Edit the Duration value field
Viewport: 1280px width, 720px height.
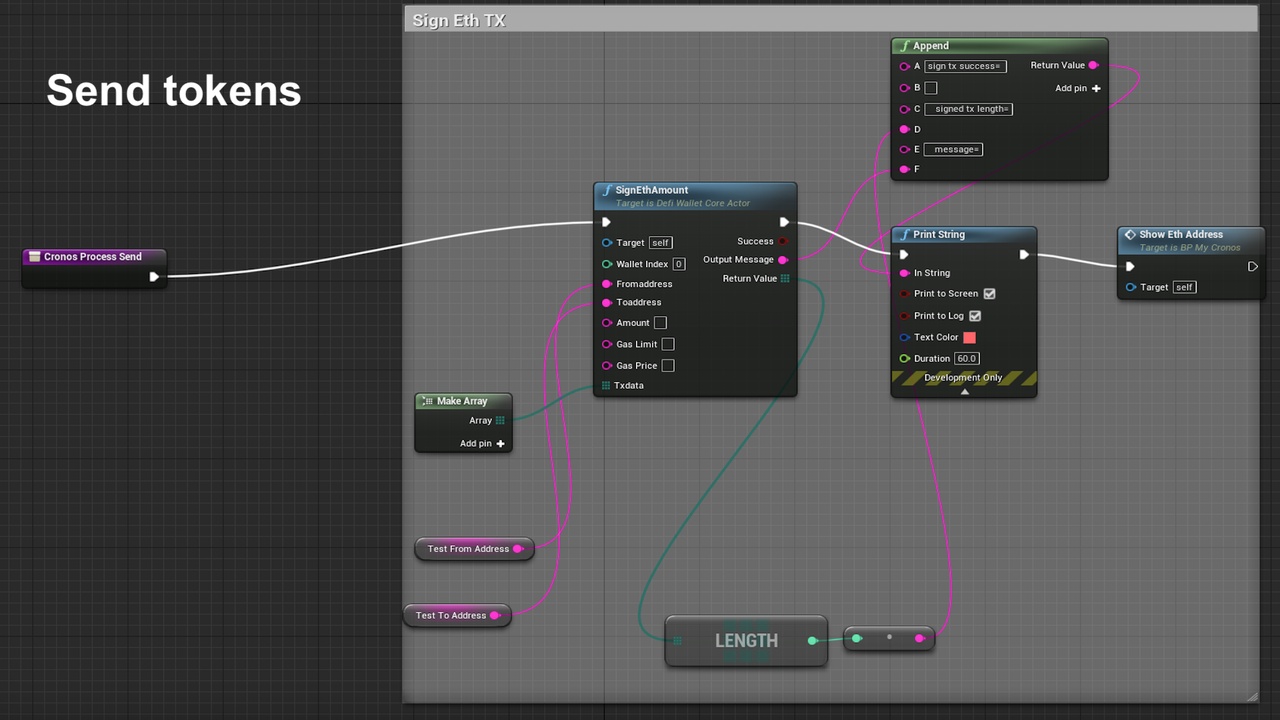(966, 359)
